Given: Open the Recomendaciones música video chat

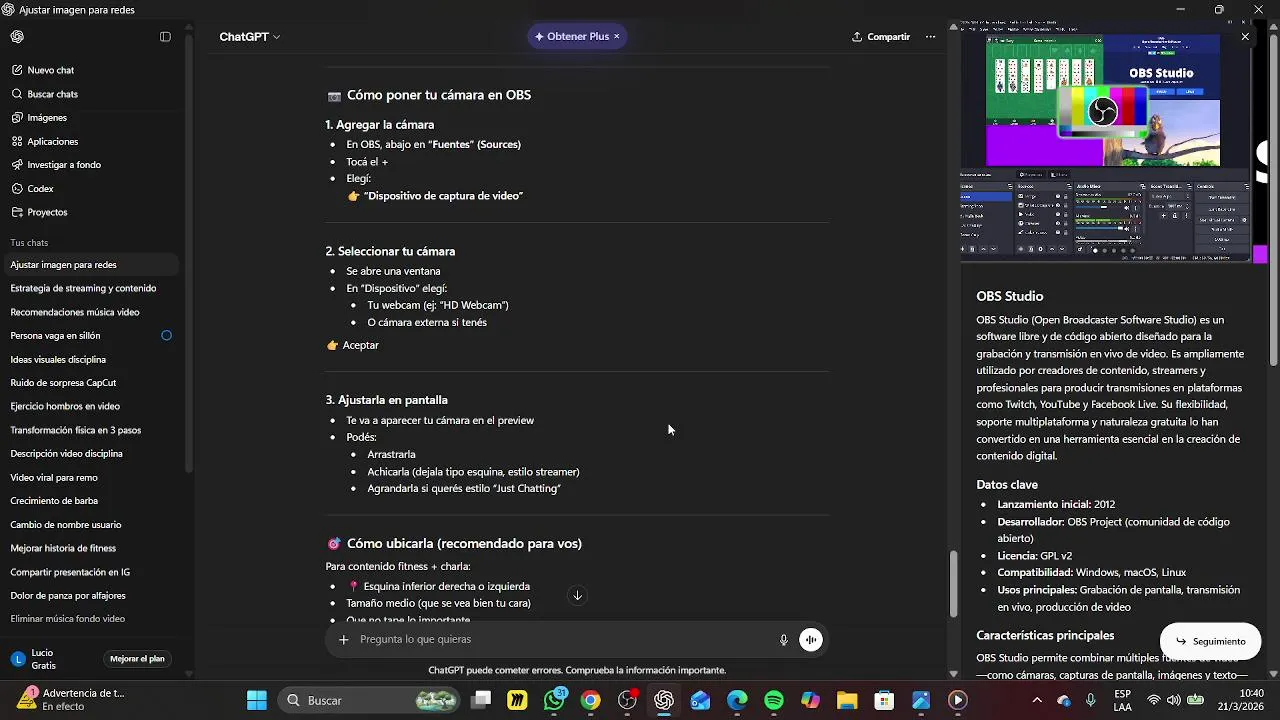Looking at the screenshot, I should [x=75, y=313].
